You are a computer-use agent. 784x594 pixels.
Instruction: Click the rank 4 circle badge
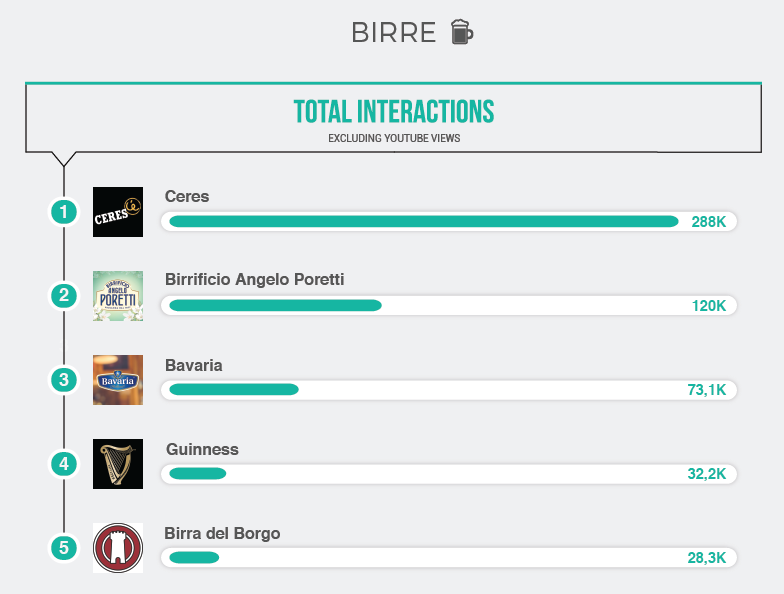pos(64,464)
